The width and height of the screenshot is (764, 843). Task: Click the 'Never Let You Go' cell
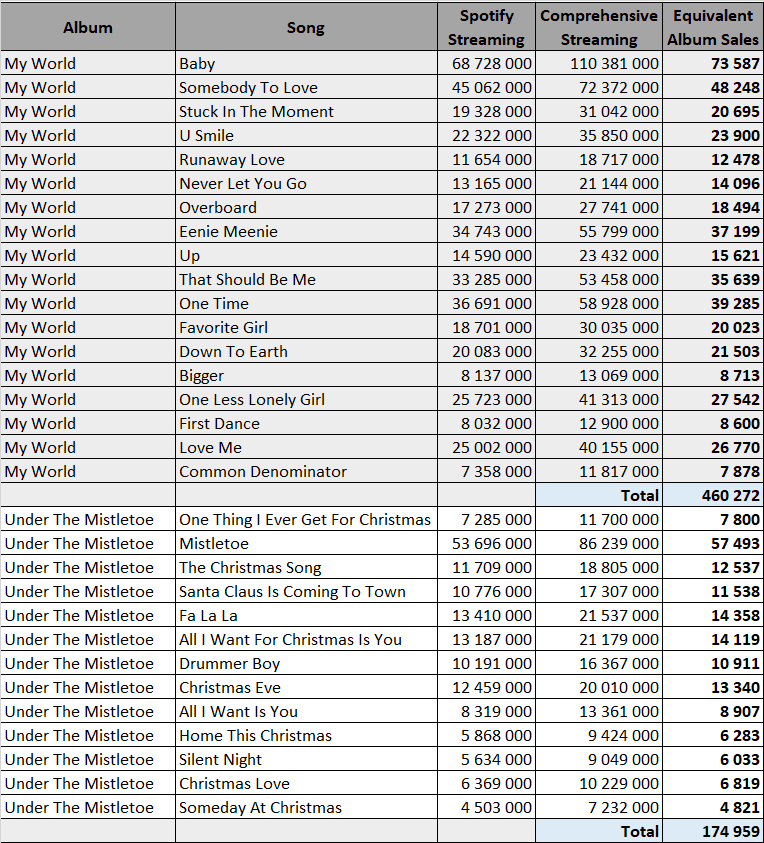tap(306, 183)
